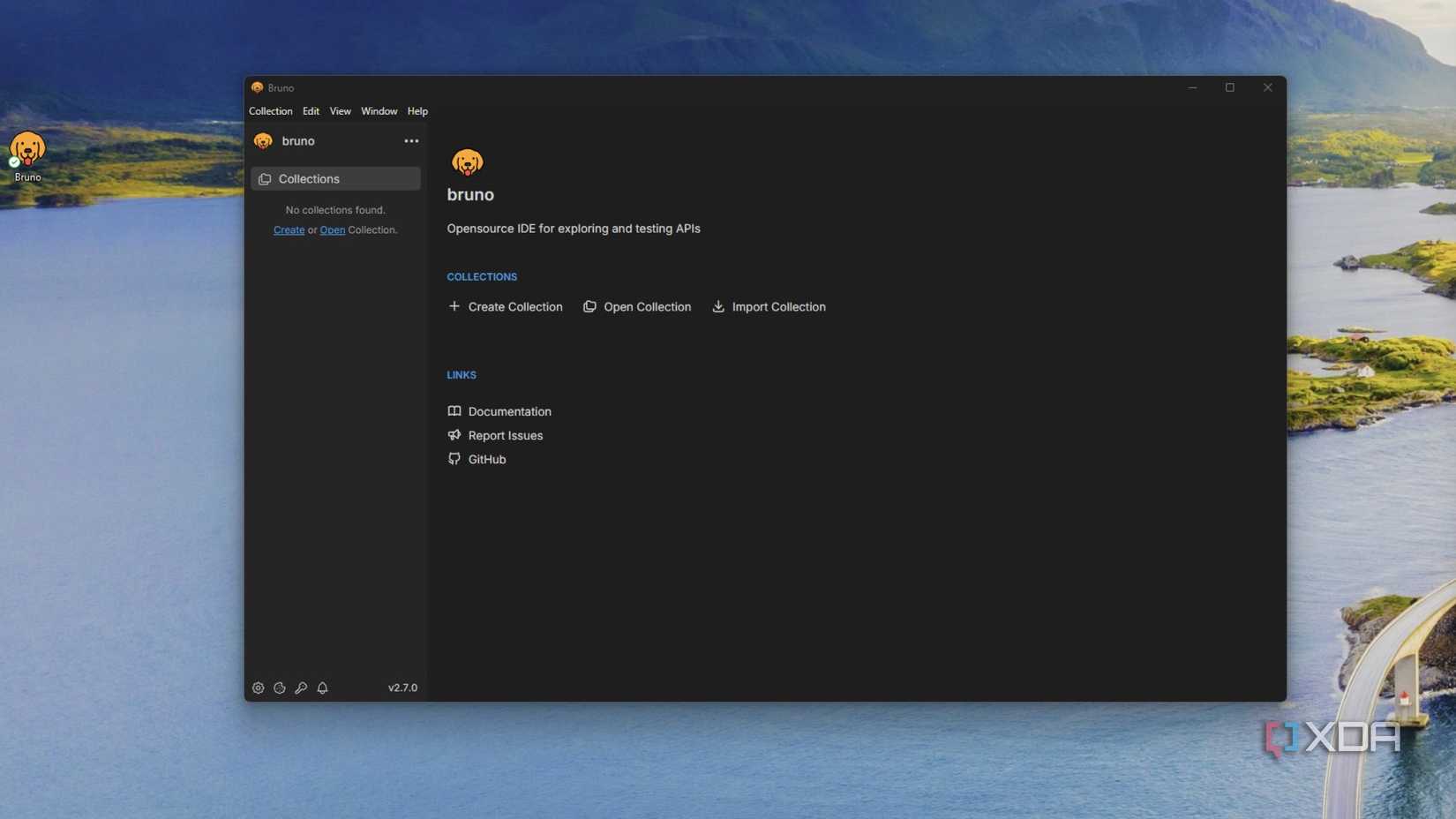Open the GitHub repository link
1456x819 pixels.
click(486, 459)
